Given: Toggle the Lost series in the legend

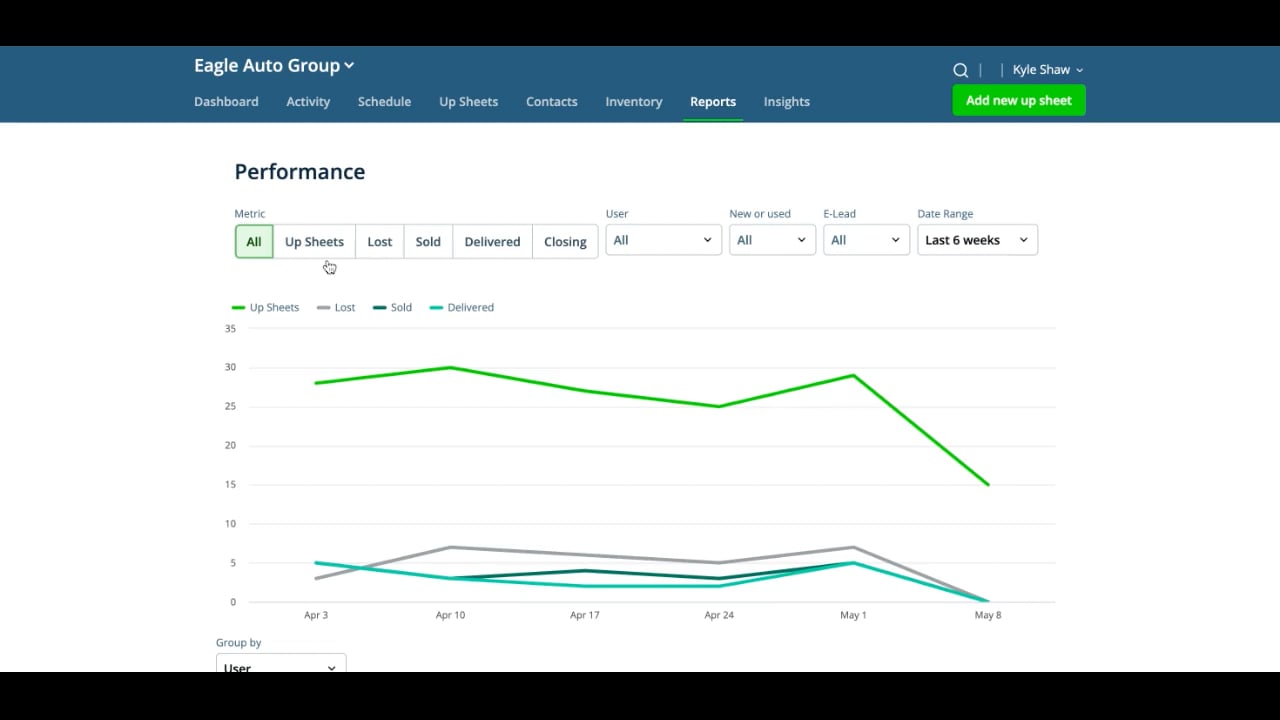Looking at the screenshot, I should [x=336, y=308].
